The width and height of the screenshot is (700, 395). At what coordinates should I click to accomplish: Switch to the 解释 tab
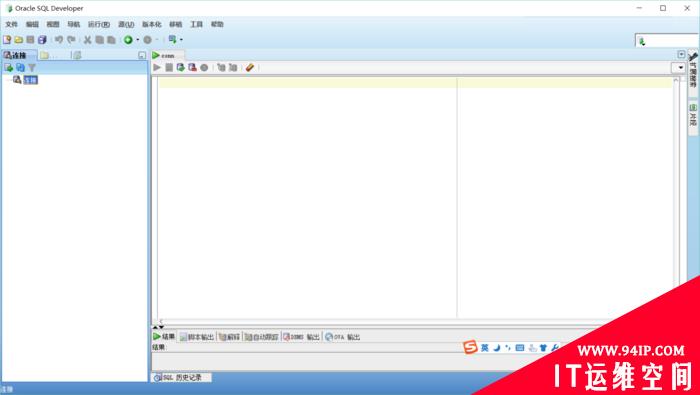point(229,337)
